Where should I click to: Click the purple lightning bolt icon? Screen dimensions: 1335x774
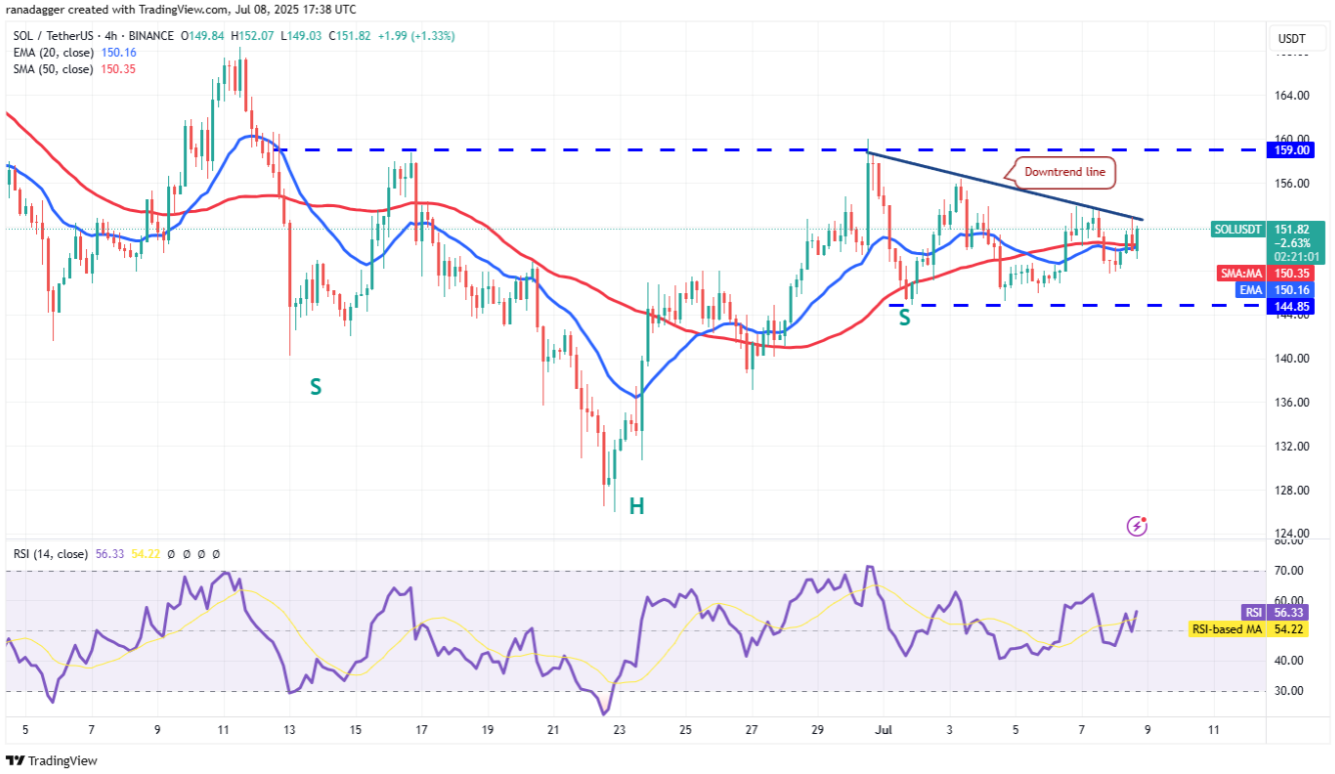point(1137,525)
